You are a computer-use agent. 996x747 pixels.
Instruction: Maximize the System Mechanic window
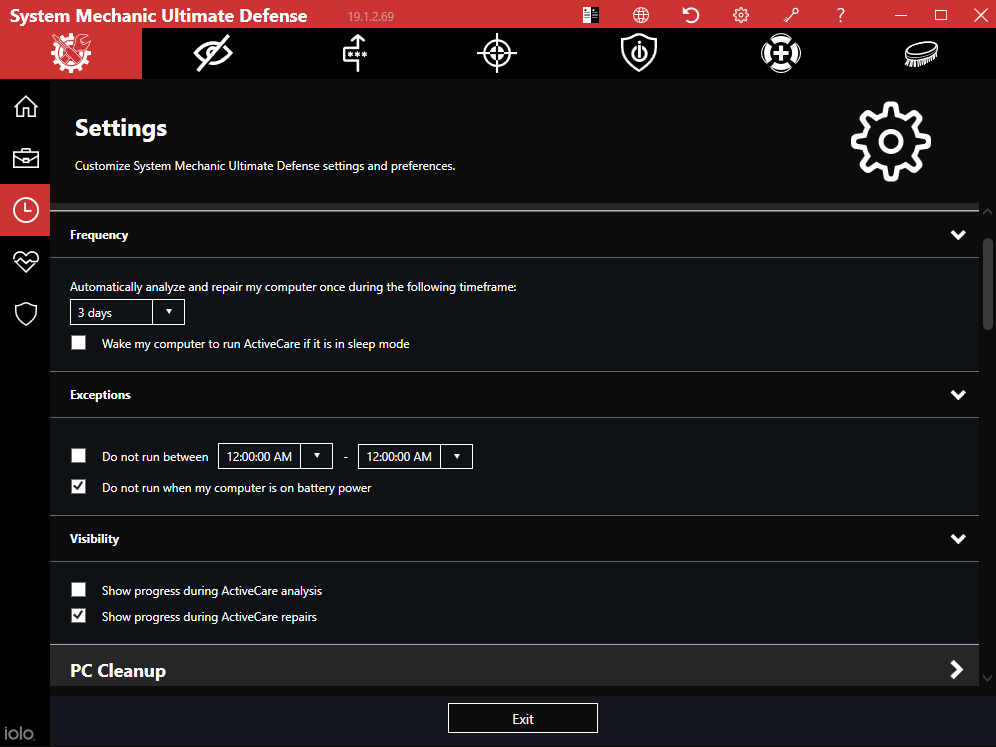point(941,15)
